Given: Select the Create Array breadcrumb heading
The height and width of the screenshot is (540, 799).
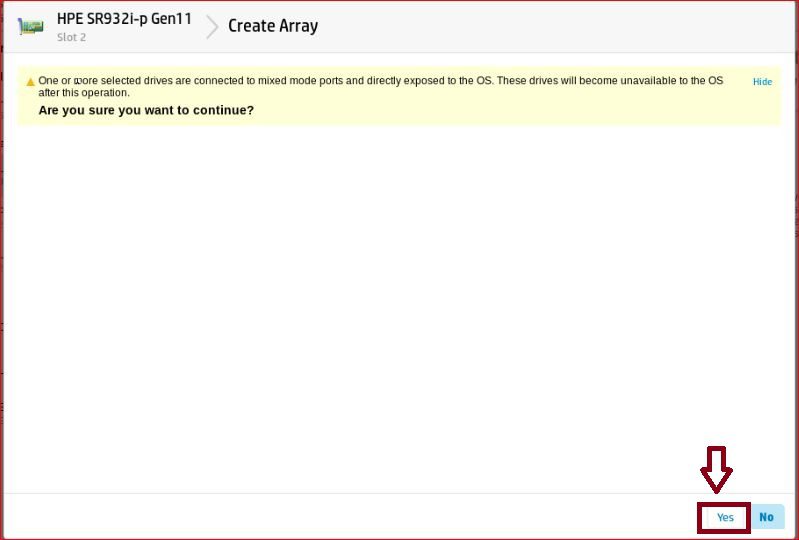Looking at the screenshot, I should (x=273, y=26).
